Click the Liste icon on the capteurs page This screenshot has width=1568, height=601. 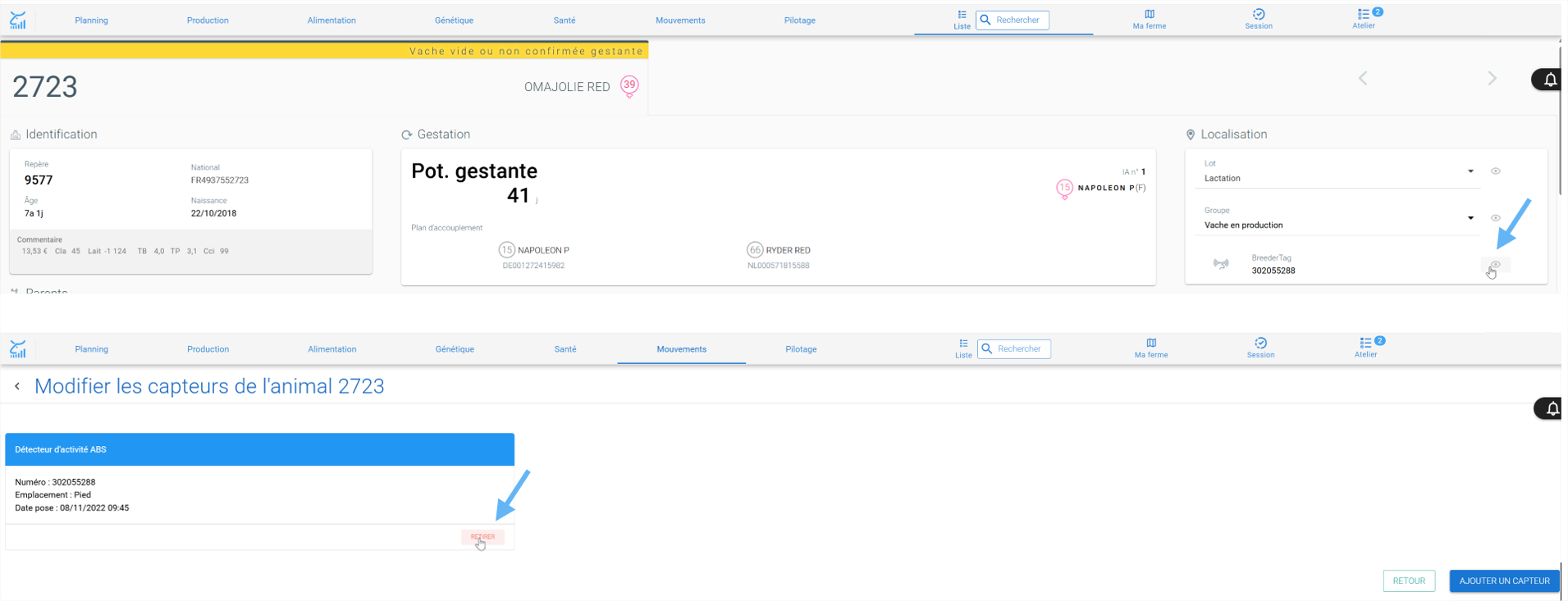[x=964, y=348]
